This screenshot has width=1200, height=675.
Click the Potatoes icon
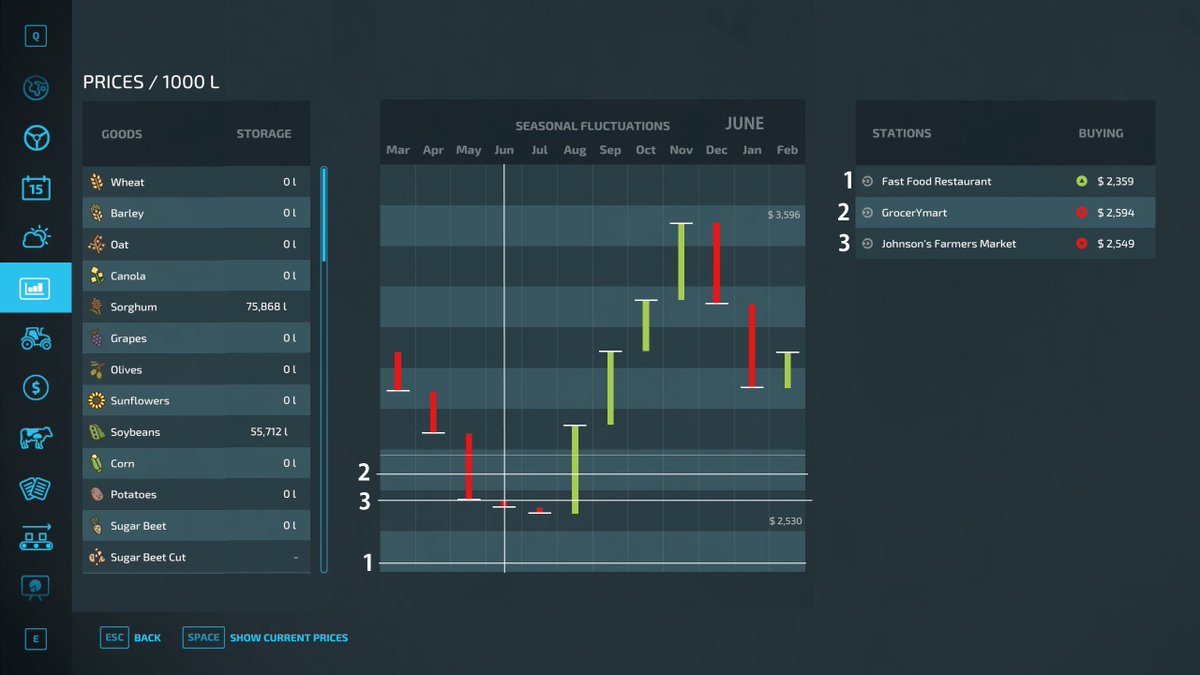(97, 494)
